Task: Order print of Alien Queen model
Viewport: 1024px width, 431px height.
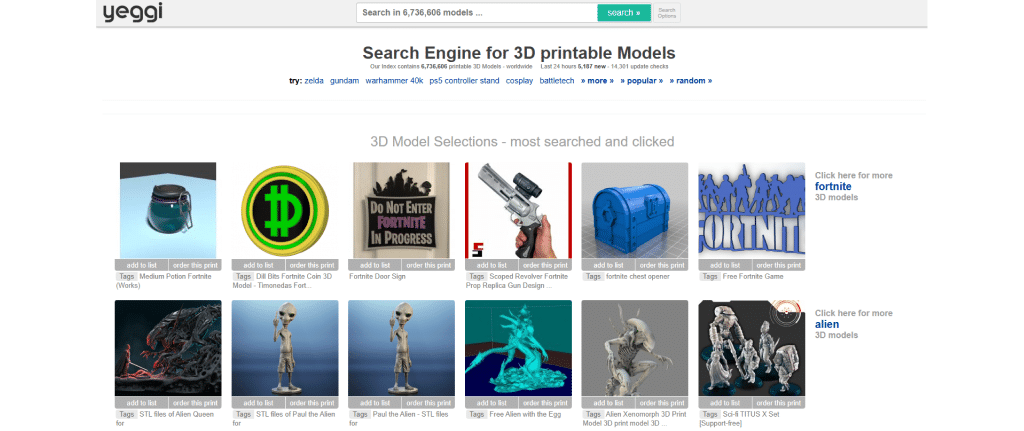Action: click(x=195, y=403)
